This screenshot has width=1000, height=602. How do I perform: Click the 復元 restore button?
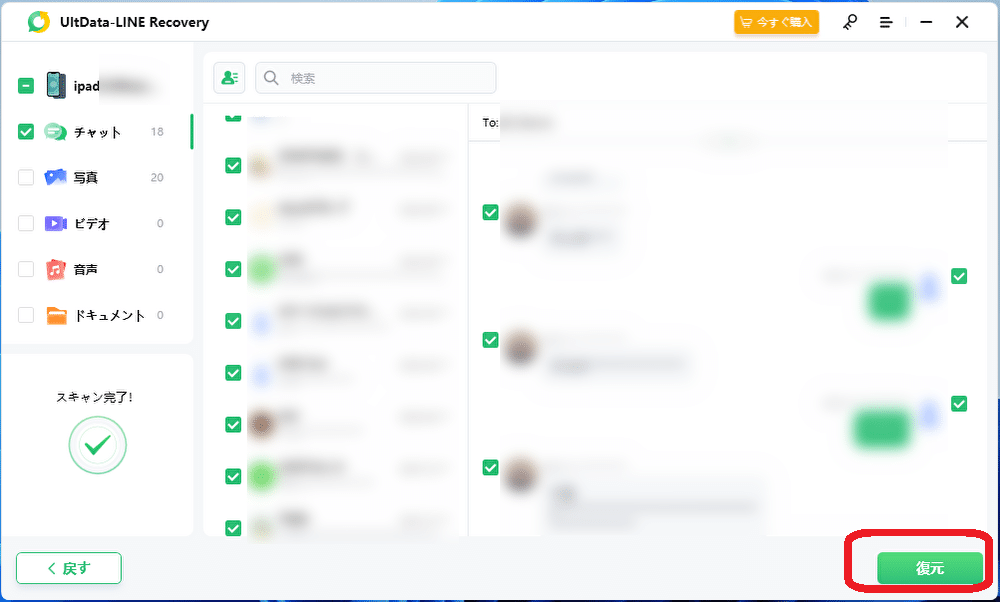tap(929, 568)
